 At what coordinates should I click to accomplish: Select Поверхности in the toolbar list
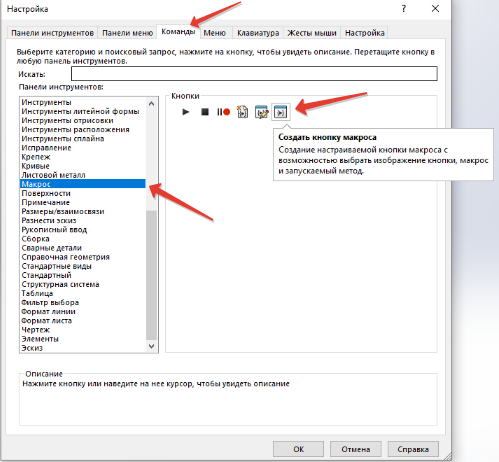click(46, 193)
